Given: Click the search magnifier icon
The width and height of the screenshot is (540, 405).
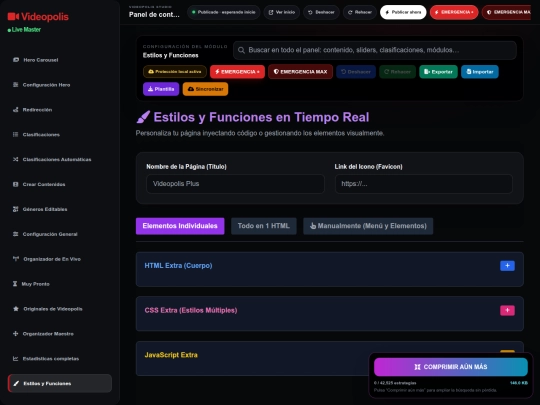Looking at the screenshot, I should point(241,50).
